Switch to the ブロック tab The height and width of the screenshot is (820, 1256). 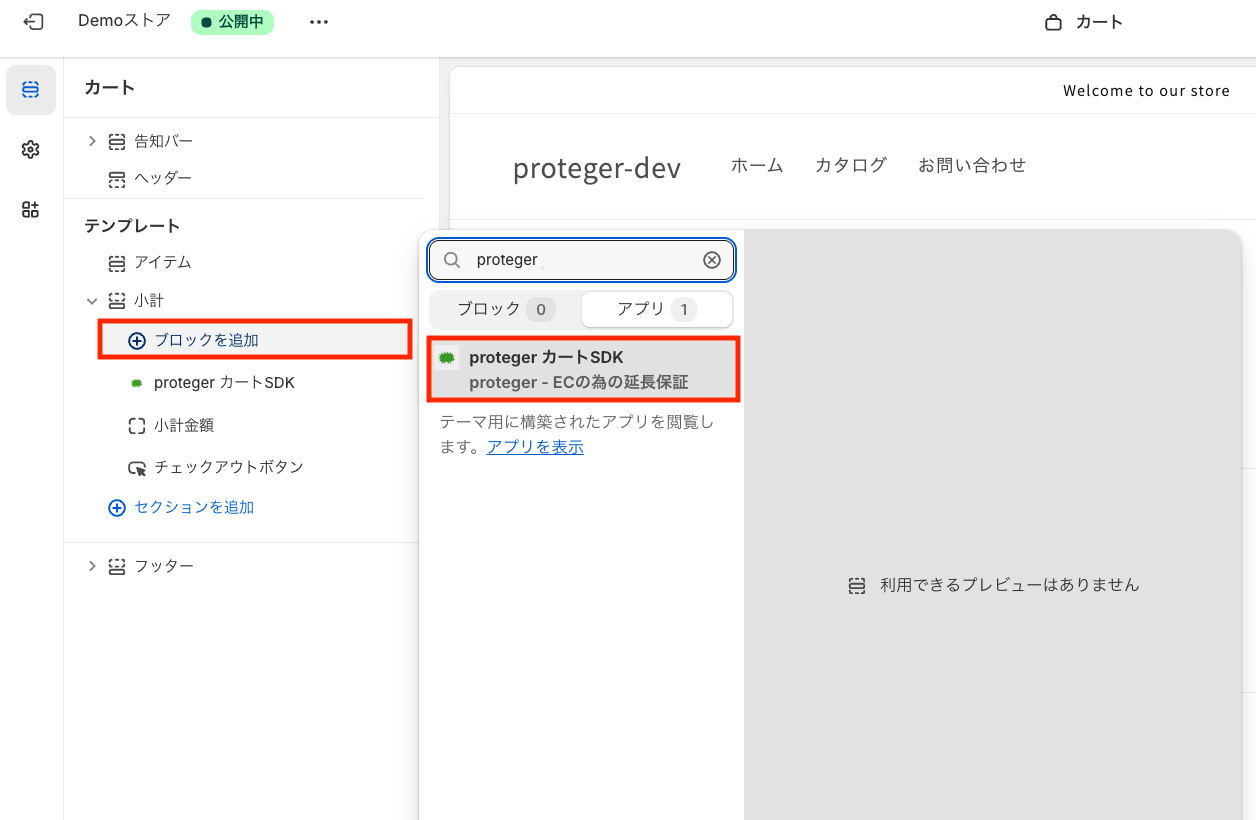[x=506, y=309]
